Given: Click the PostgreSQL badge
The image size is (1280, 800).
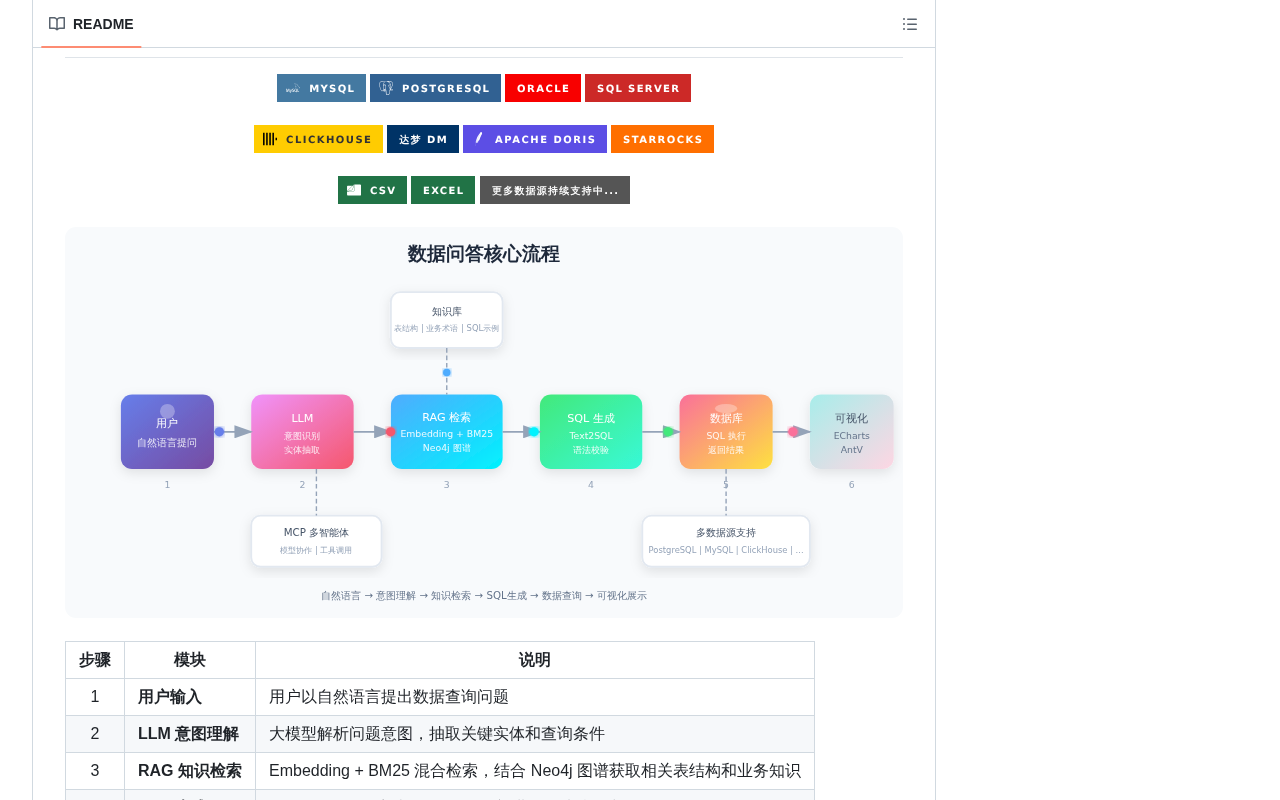Looking at the screenshot, I should pyautogui.click(x=435, y=88).
